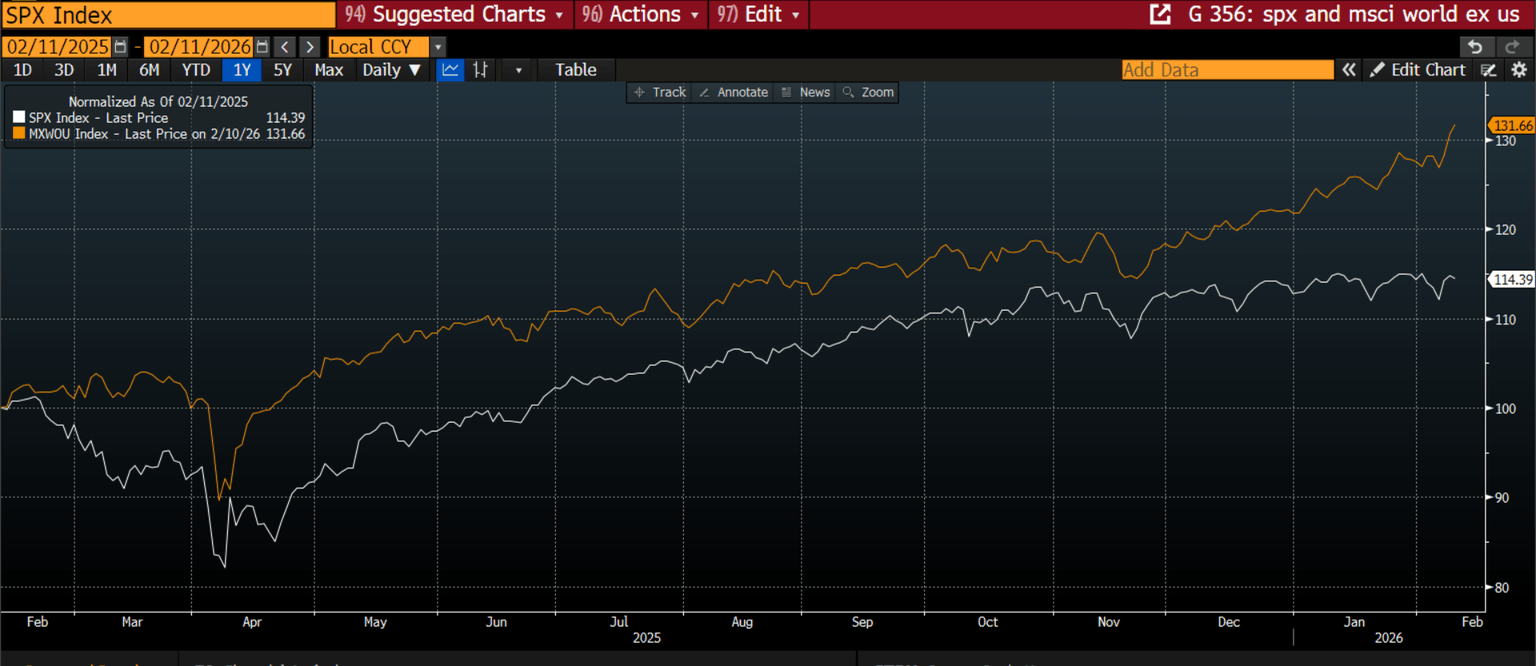
Task: Toggle News overlay on the chart
Action: pyautogui.click(x=805, y=92)
